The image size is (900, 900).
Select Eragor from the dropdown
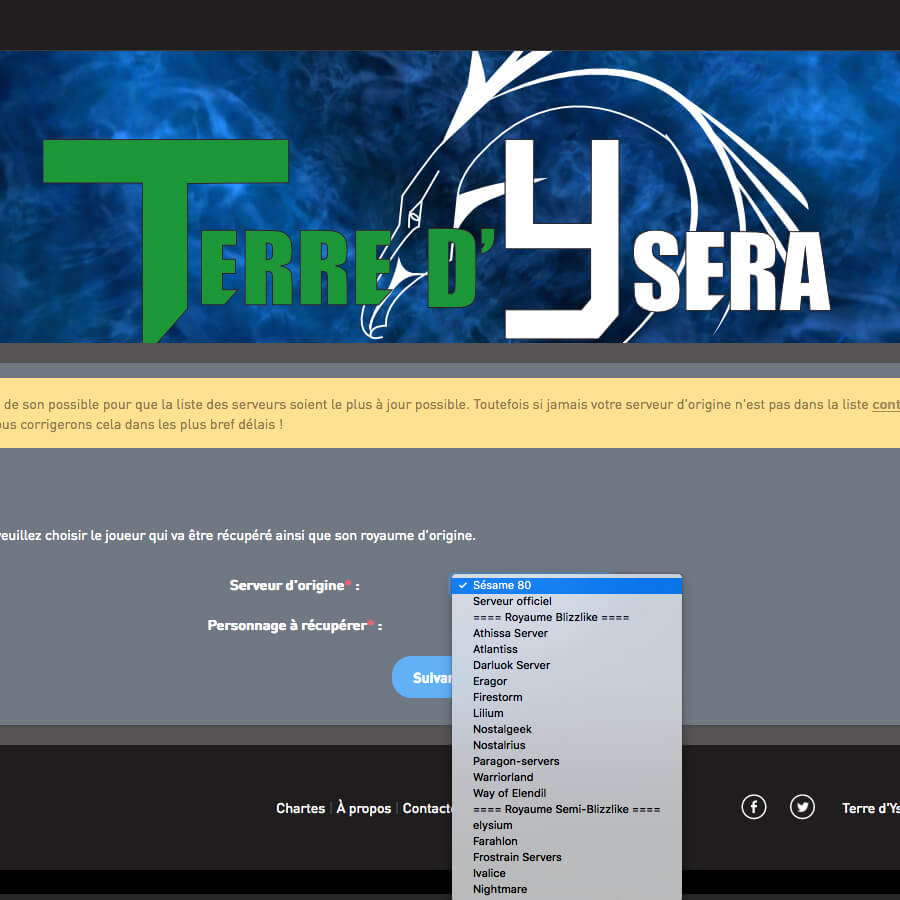click(x=567, y=681)
